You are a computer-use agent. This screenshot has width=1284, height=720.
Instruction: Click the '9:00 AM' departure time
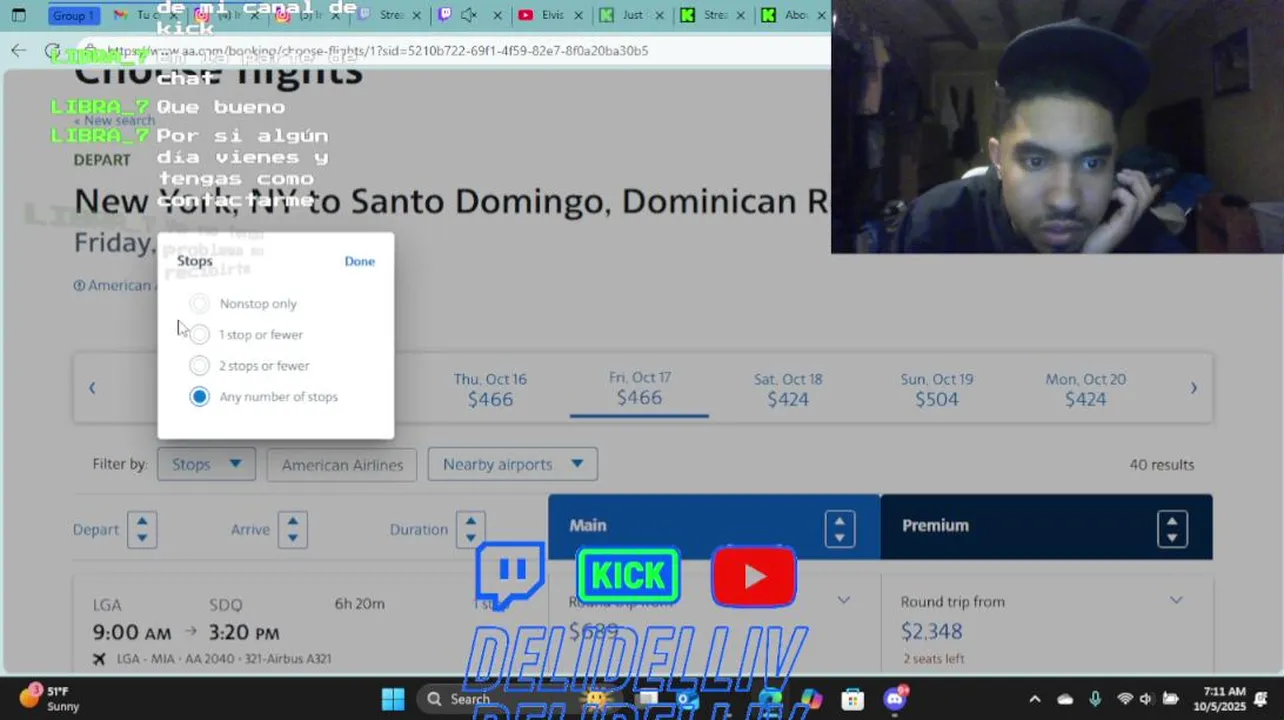tap(132, 632)
